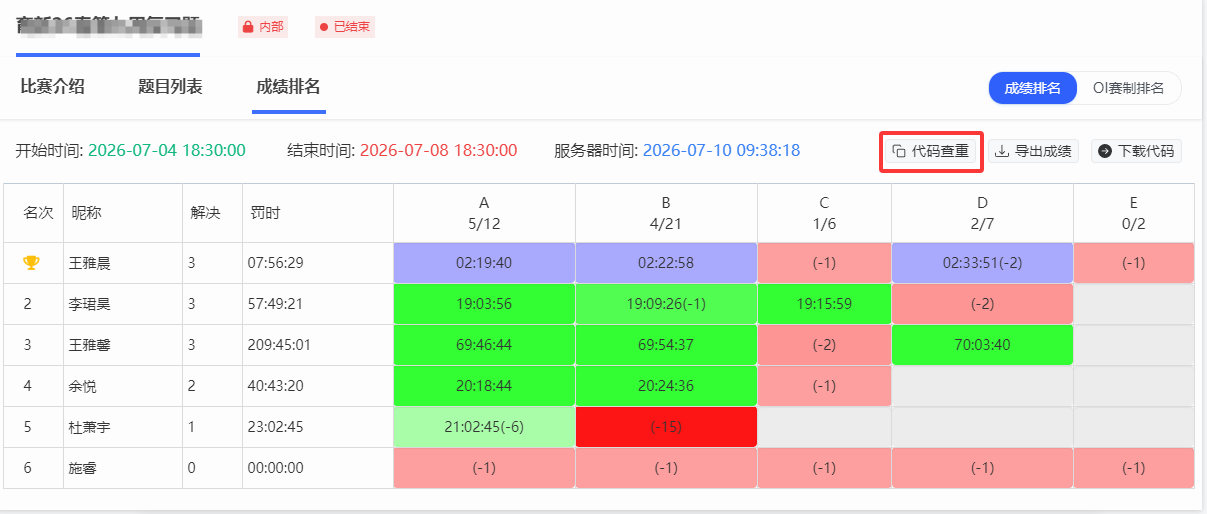Click end time 2026-07-08 18:30:00
Image resolution: width=1207 pixels, height=514 pixels.
[438, 151]
